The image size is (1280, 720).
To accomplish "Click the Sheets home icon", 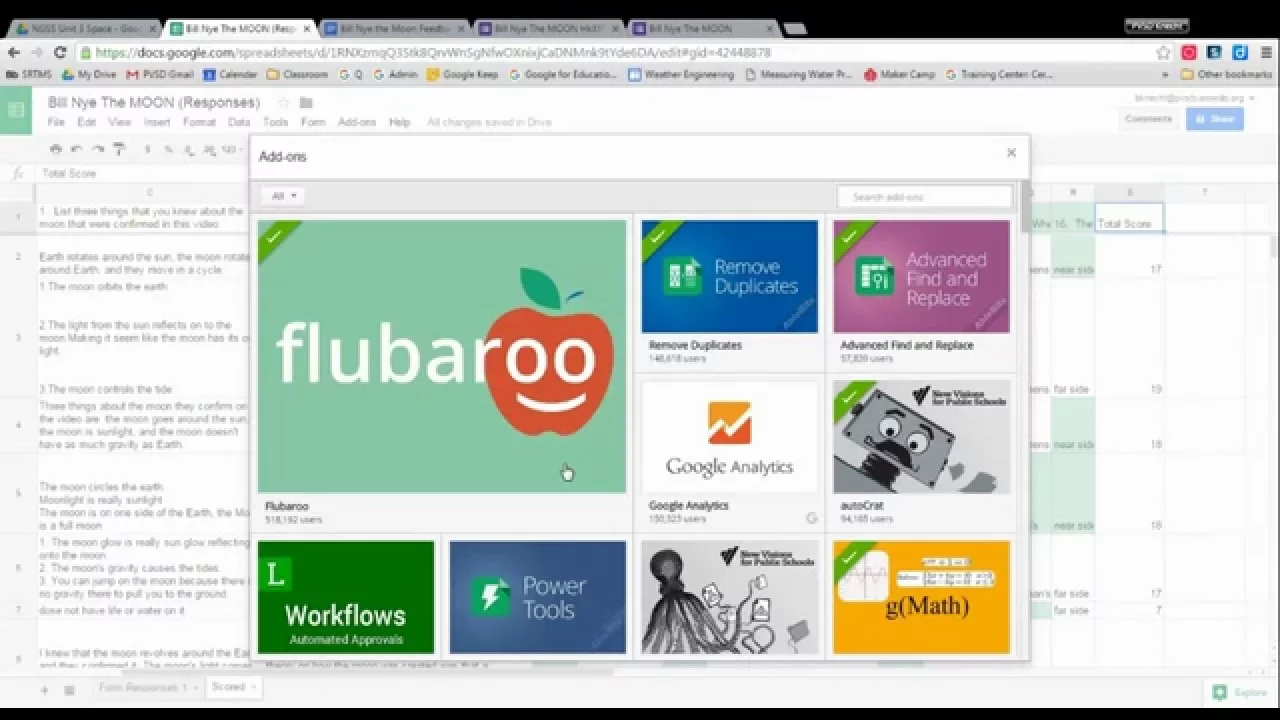I will click(16, 110).
